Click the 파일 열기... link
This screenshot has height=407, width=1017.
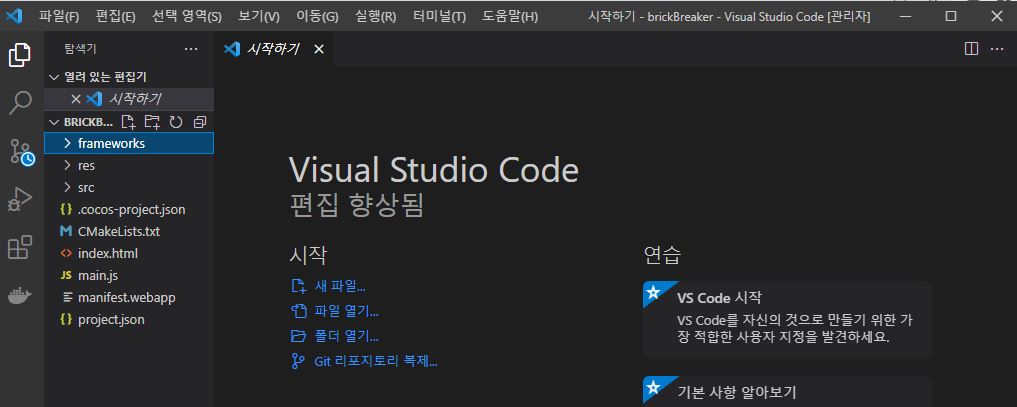click(x=346, y=311)
